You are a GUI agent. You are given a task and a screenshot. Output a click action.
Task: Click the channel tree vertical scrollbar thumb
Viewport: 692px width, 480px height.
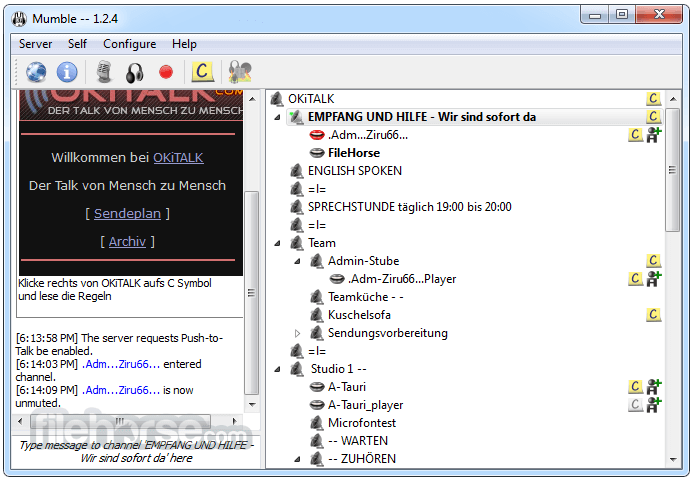pos(673,170)
